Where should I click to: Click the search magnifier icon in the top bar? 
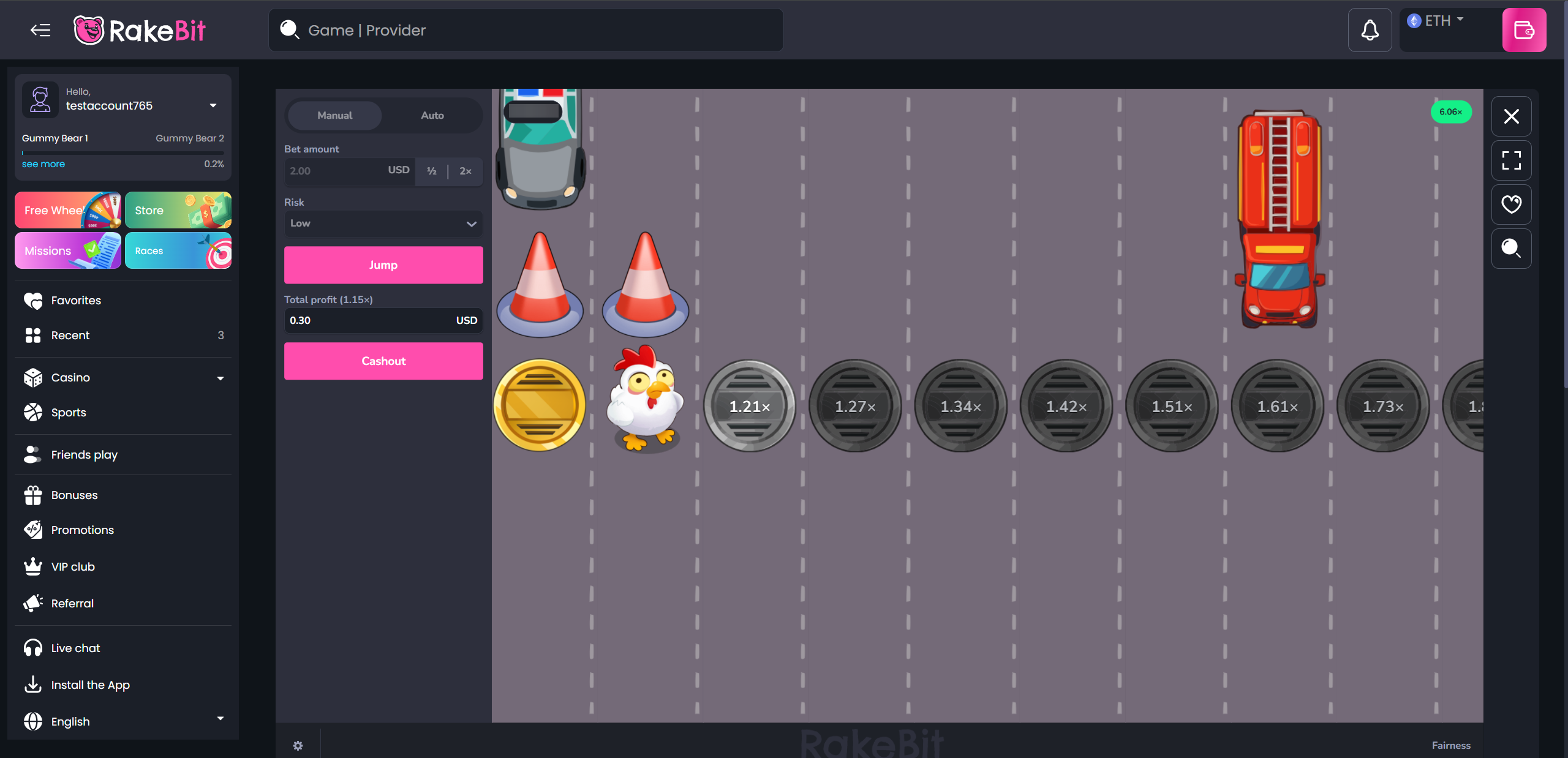coord(289,29)
